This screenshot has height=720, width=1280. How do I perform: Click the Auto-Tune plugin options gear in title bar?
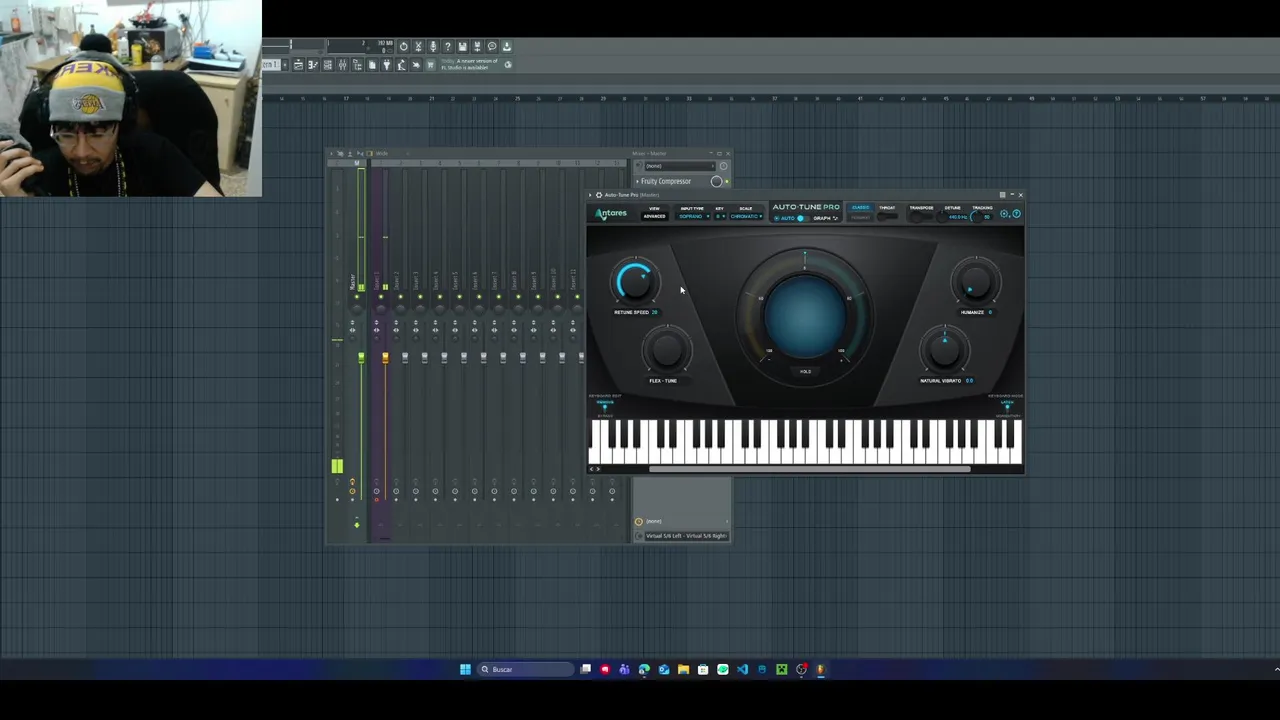click(599, 195)
